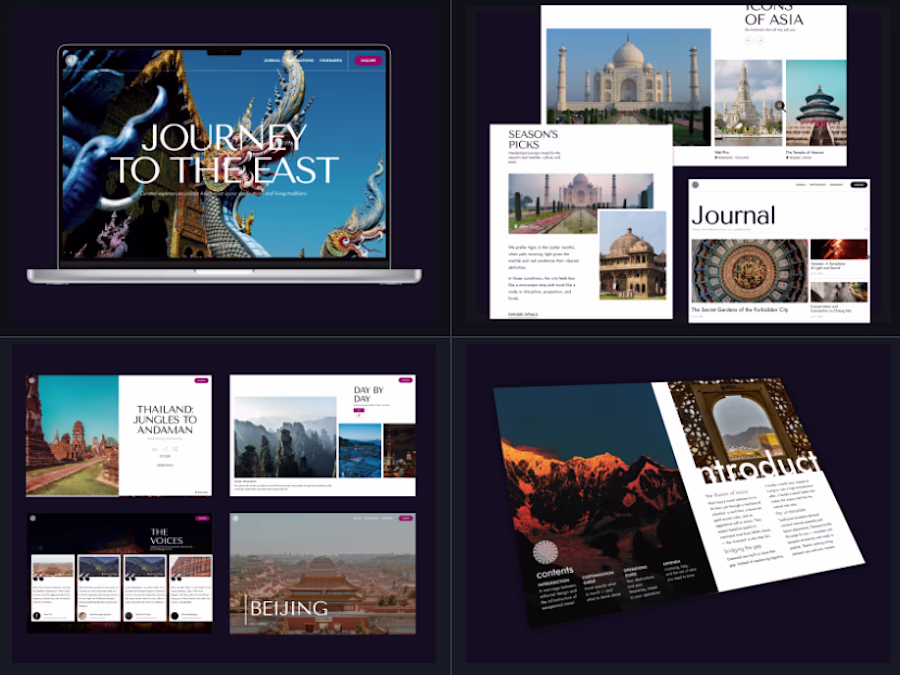Open the misty mountain pillars photo
Viewport: 900px width, 675px height.
(285, 437)
